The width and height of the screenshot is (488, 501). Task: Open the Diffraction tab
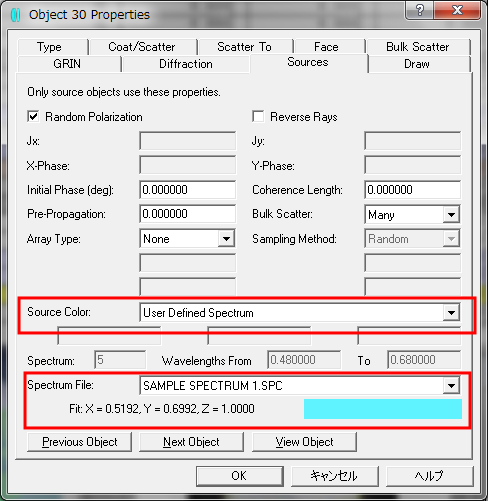pos(186,64)
